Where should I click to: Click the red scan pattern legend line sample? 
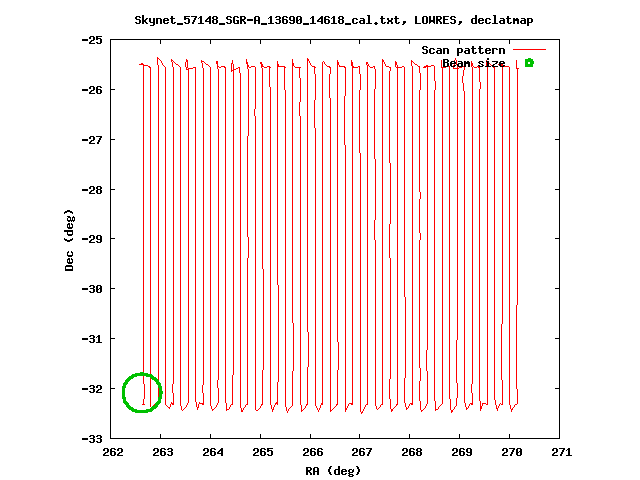[x=529, y=50]
